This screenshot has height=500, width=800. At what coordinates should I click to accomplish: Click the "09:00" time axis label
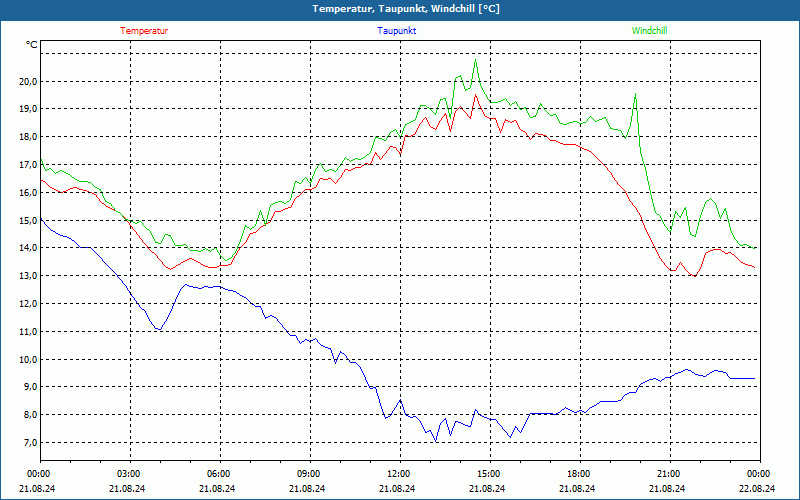(310, 474)
